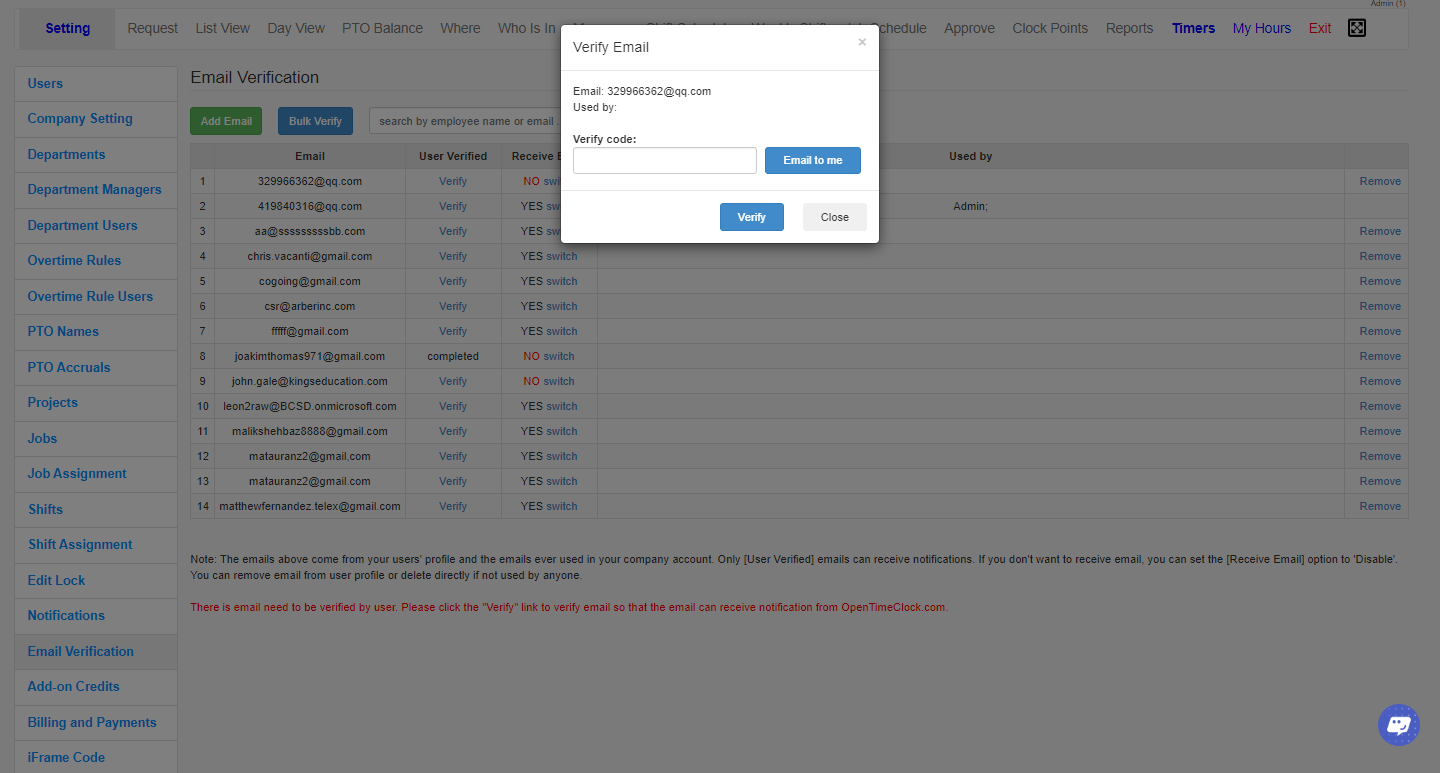Screen dimensions: 1440x773
Task: Click the Verify link for fffff@gmail.com
Action: [x=452, y=330]
